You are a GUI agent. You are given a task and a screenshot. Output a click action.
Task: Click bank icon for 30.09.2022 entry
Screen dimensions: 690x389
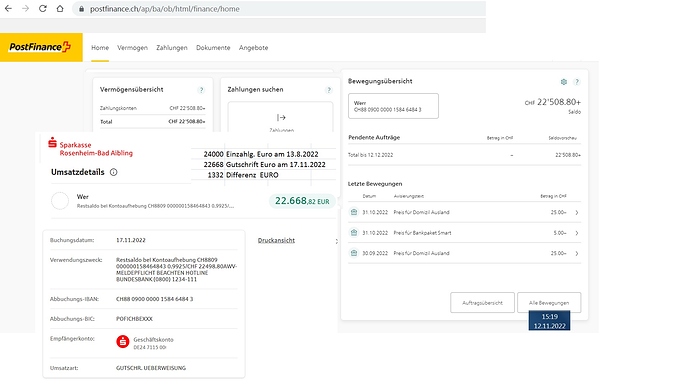coord(354,253)
